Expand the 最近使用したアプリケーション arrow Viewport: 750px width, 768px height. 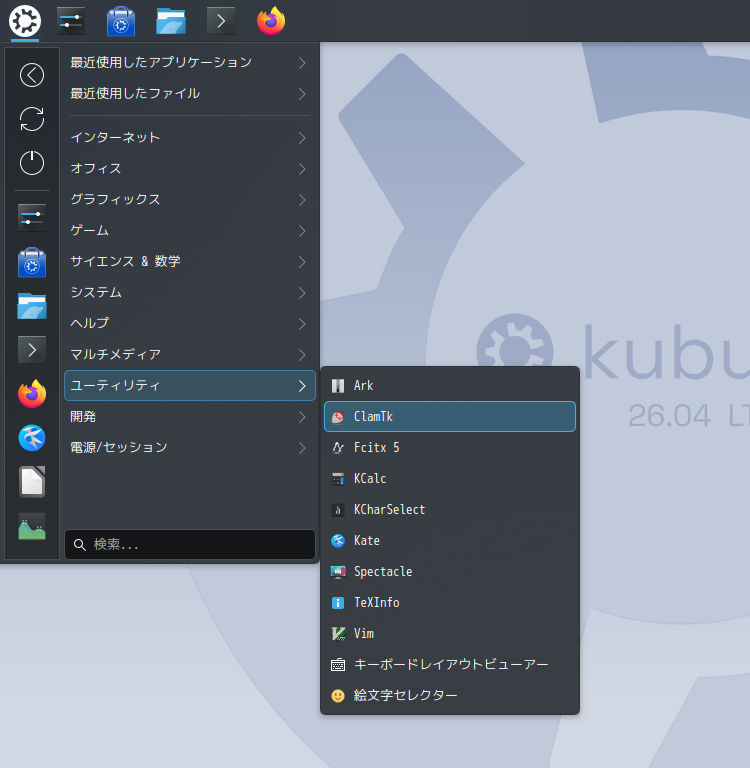click(x=302, y=63)
